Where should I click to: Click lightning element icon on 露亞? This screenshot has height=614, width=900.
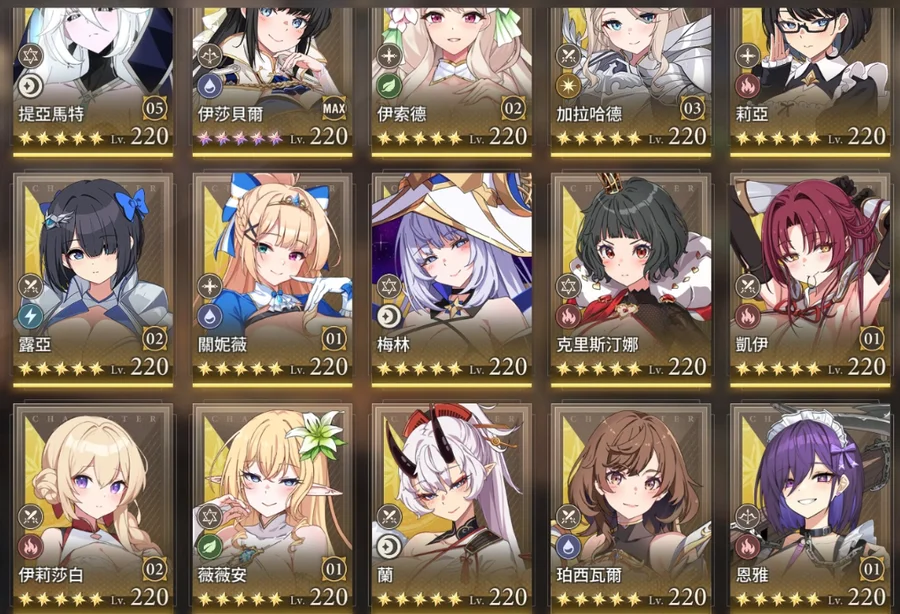pos(30,316)
